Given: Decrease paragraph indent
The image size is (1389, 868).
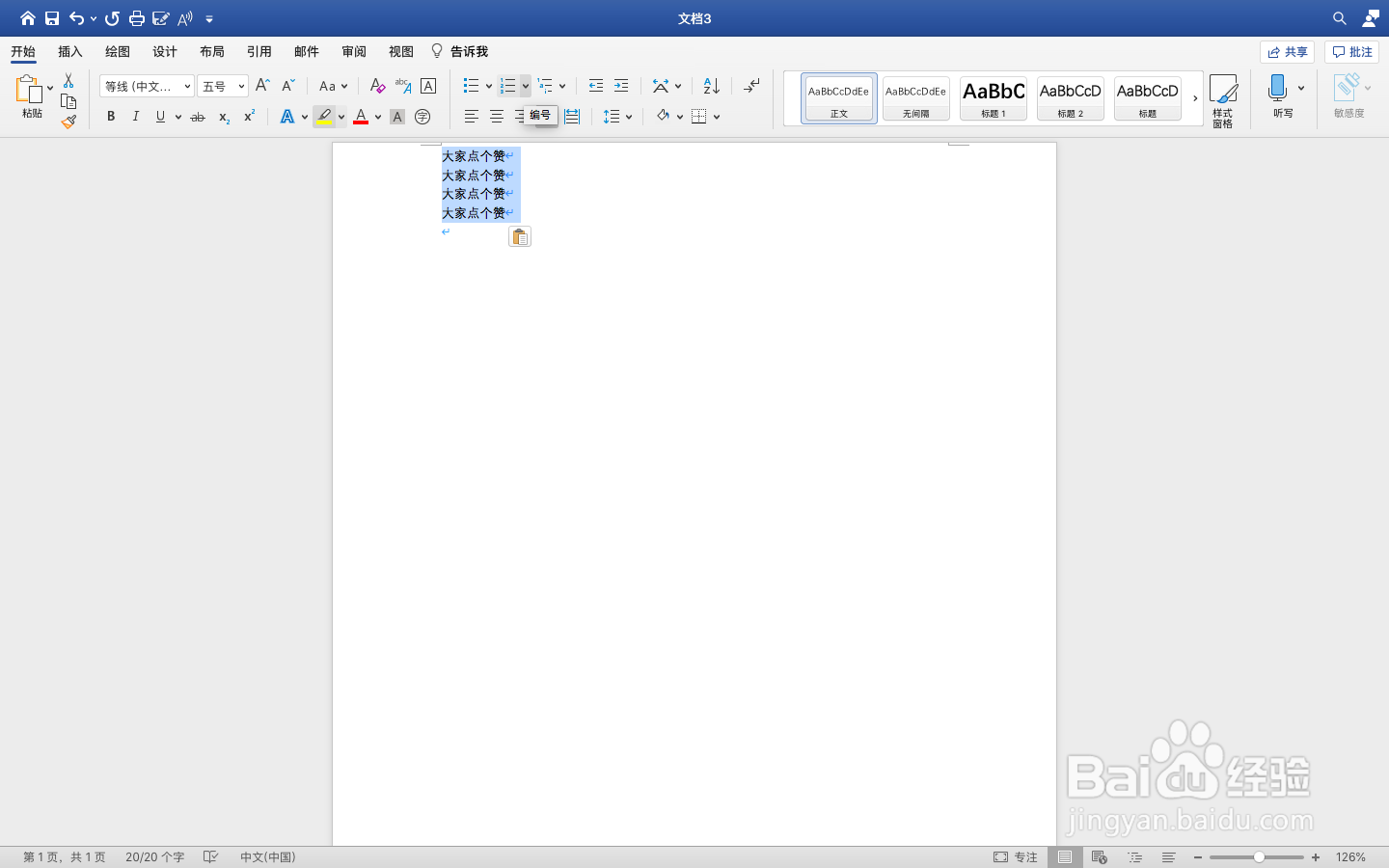Looking at the screenshot, I should coord(596,86).
